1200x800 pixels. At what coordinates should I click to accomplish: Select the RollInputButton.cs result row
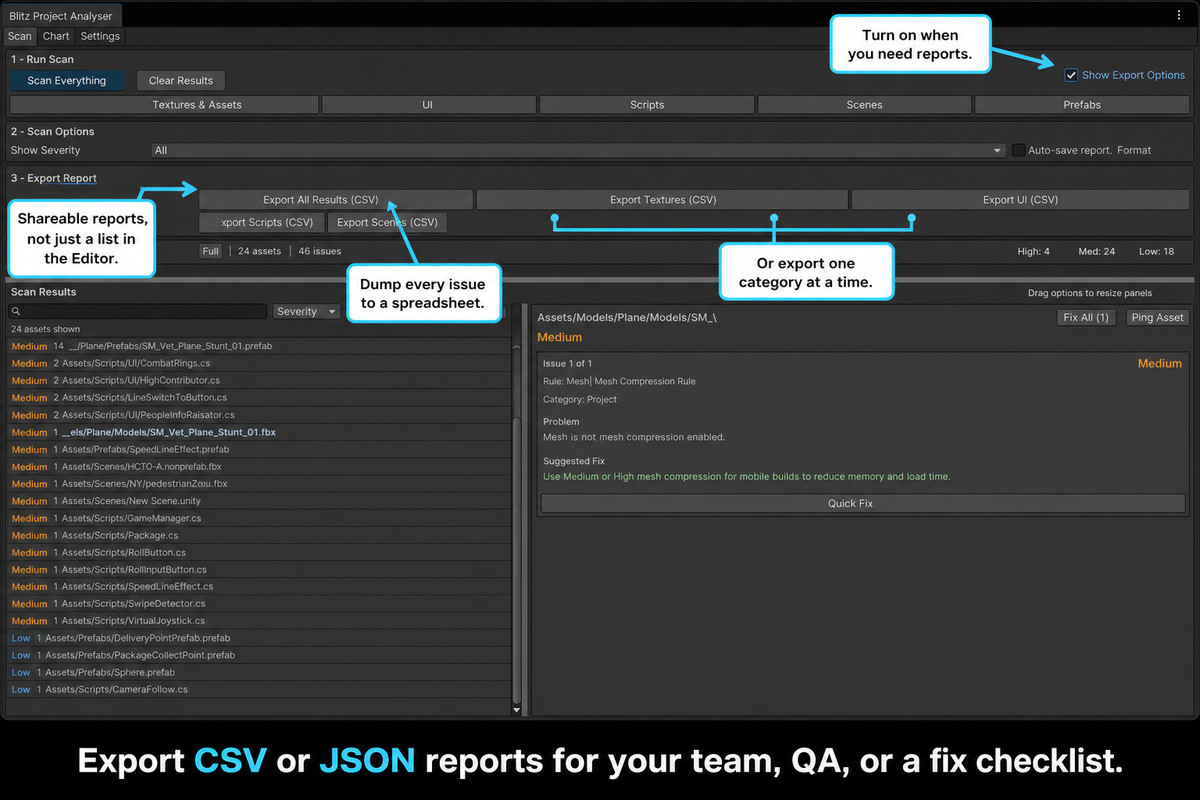click(x=258, y=569)
